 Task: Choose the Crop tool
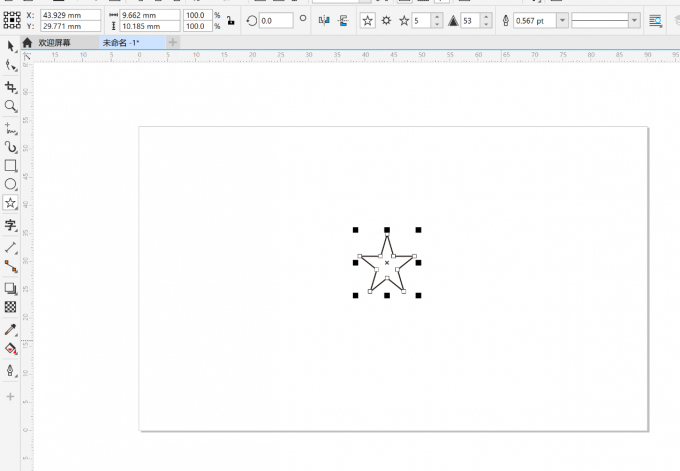coord(11,86)
